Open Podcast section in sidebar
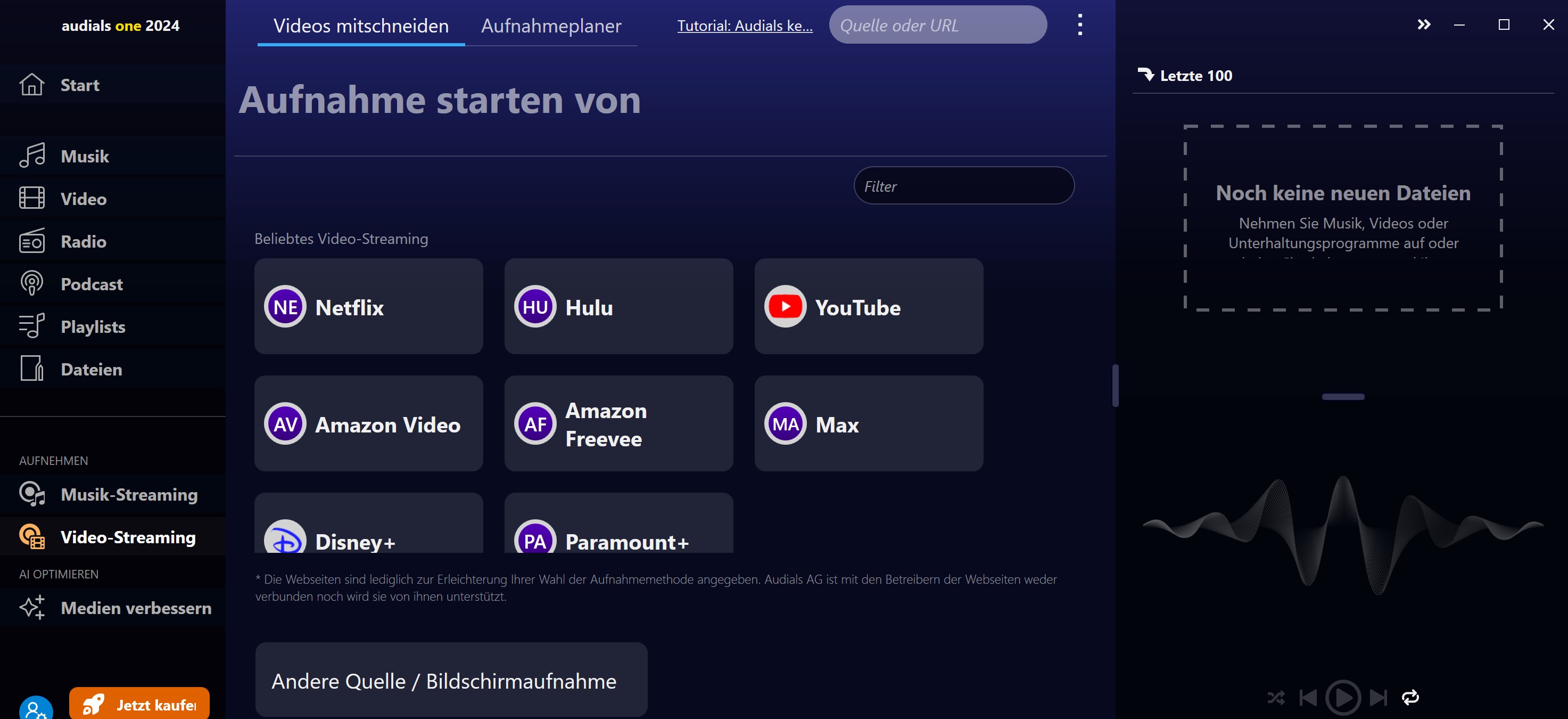The width and height of the screenshot is (1568, 719). [x=113, y=283]
